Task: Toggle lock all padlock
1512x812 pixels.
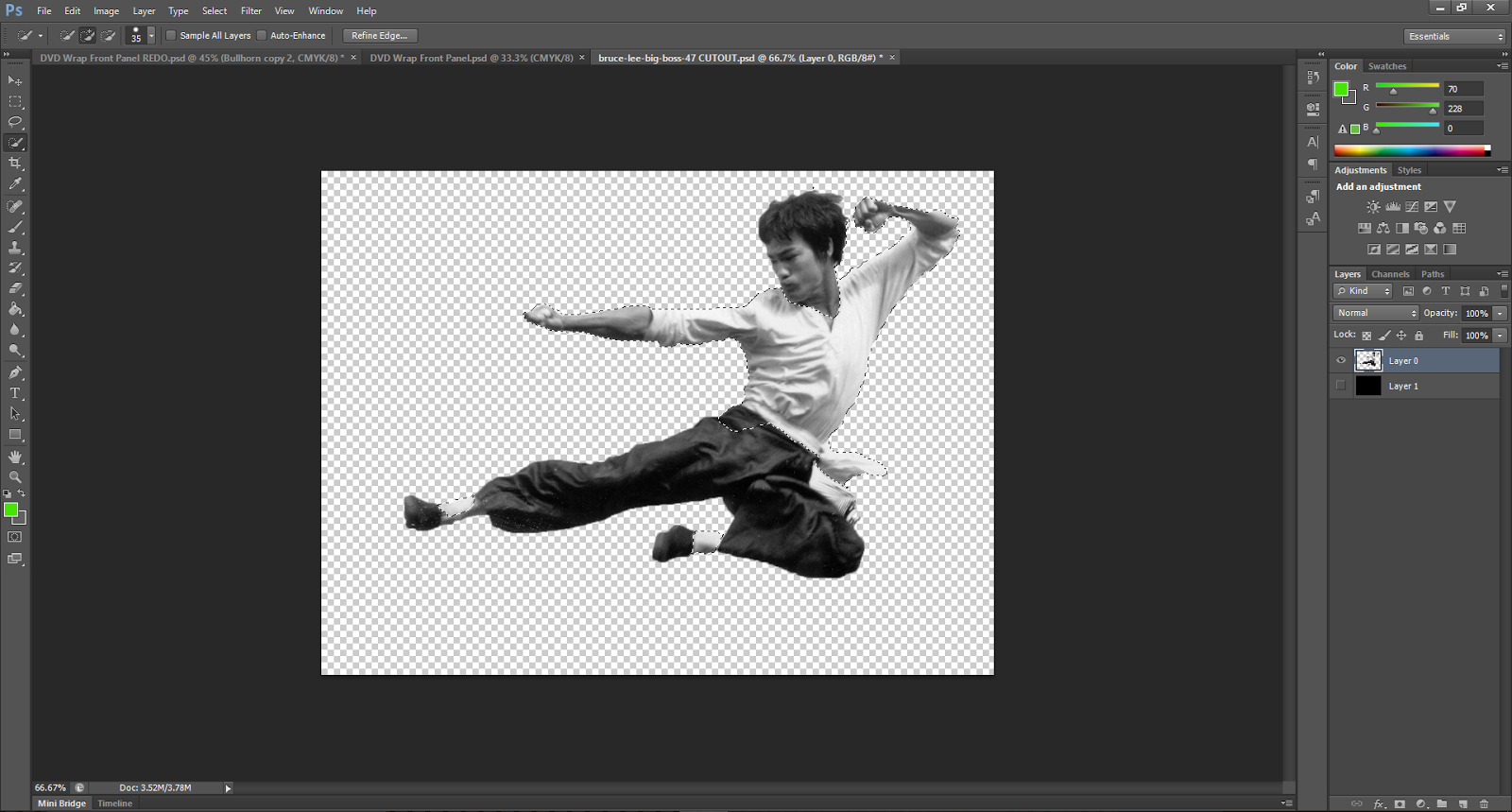Action: tap(1418, 336)
